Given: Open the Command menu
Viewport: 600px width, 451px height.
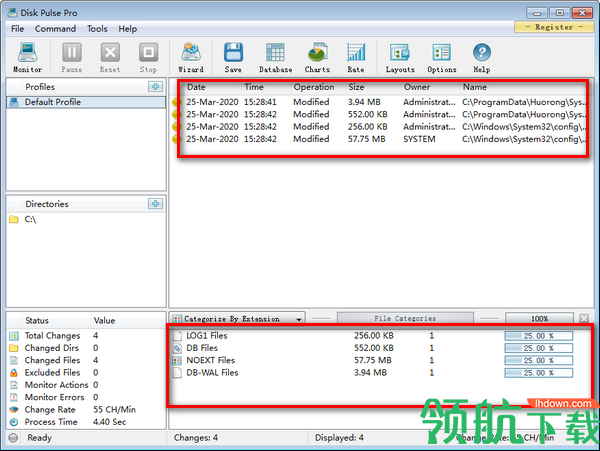Looking at the screenshot, I should 55,29.
